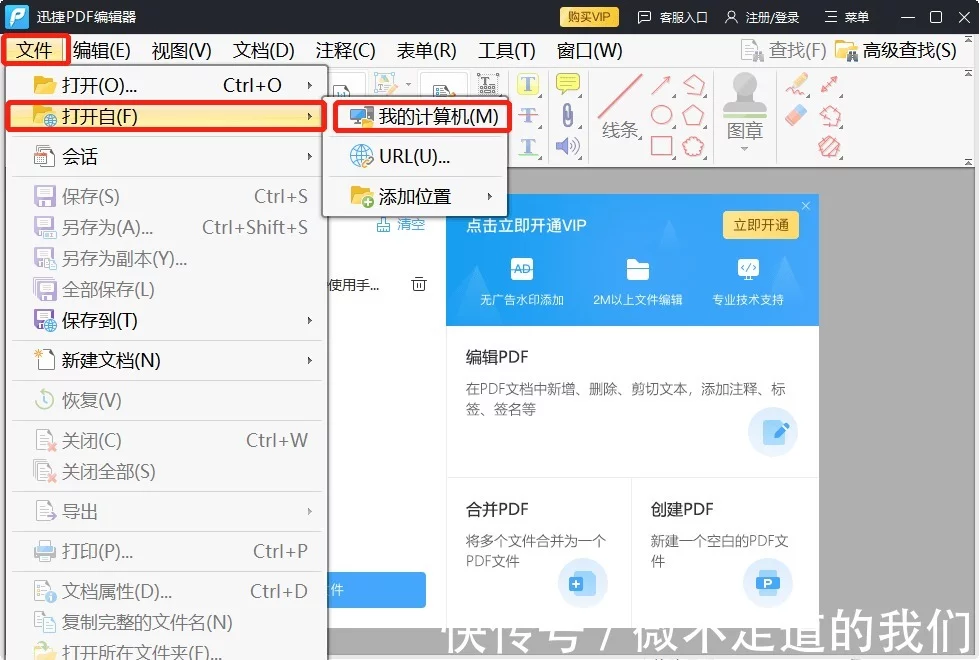Open the 编辑PDF card icon
Image resolution: width=980 pixels, height=660 pixels.
click(x=773, y=432)
